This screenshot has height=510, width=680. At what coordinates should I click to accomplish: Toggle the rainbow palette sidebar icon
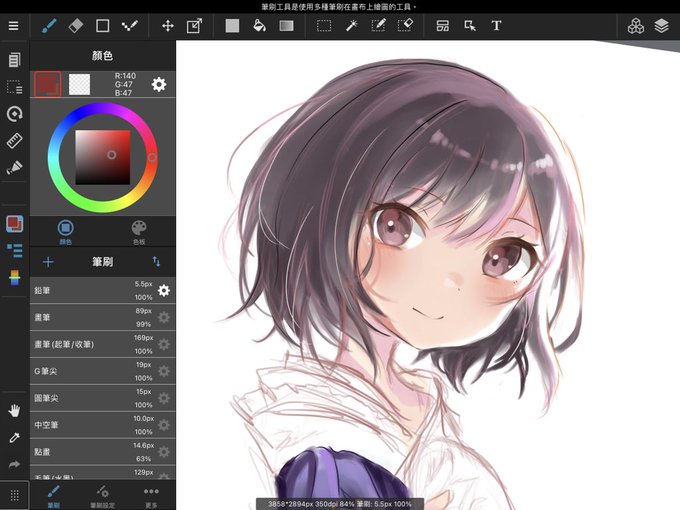pyautogui.click(x=14, y=278)
